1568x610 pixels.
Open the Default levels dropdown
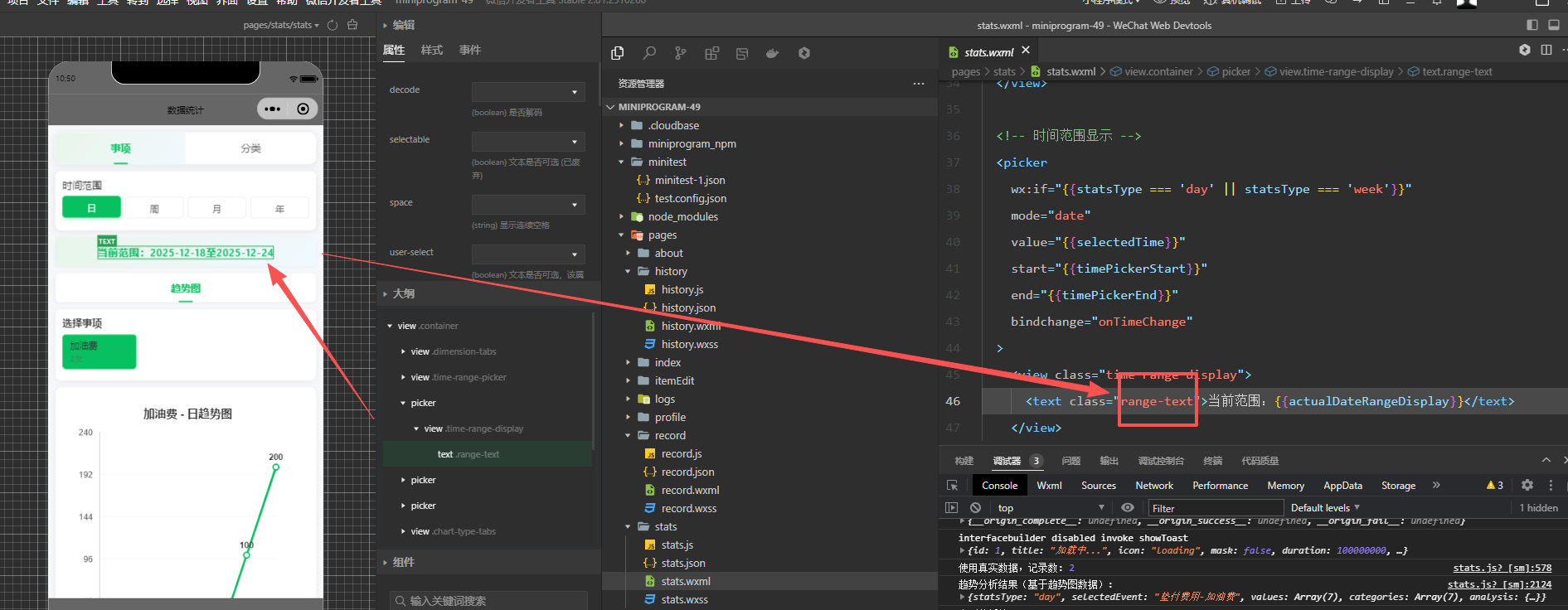click(x=1324, y=508)
